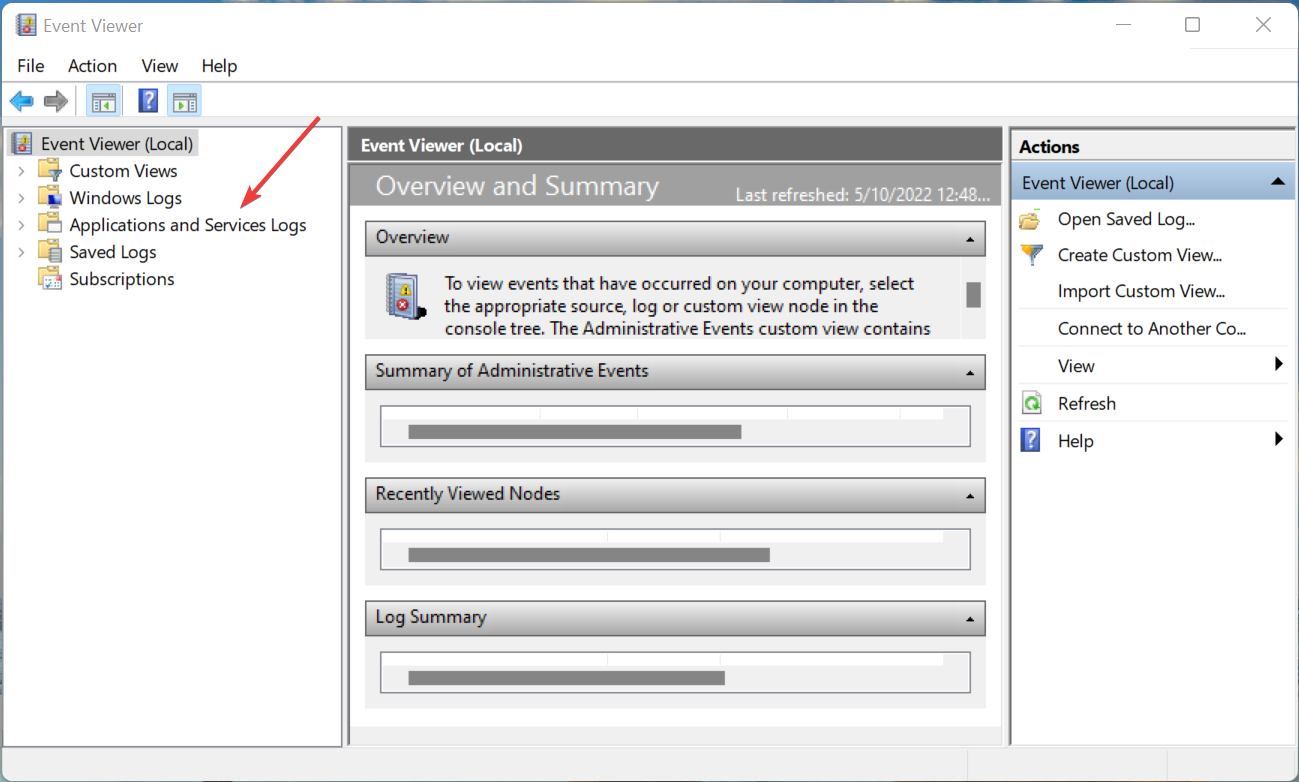Click the Back arrow toolbar icon
Screen dimensions: 1299x782
(22, 101)
